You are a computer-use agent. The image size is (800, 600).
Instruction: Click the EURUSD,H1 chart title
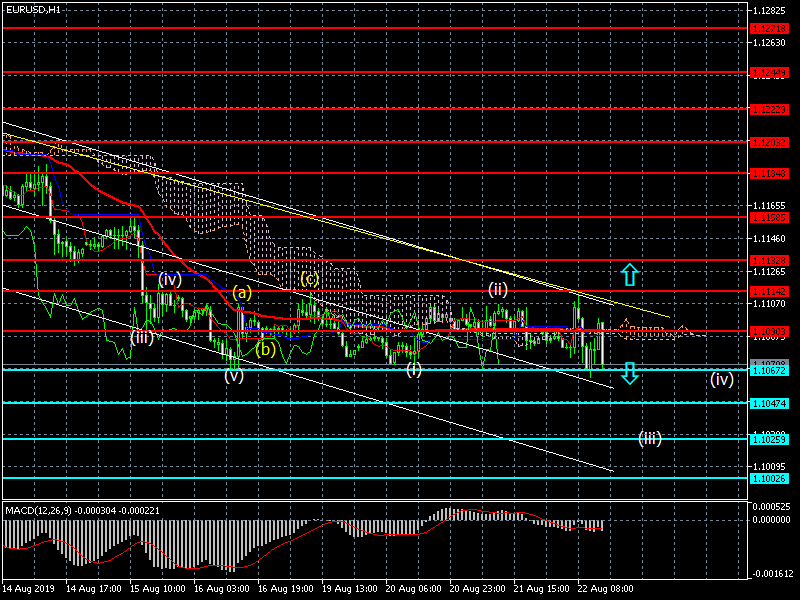[x=33, y=9]
